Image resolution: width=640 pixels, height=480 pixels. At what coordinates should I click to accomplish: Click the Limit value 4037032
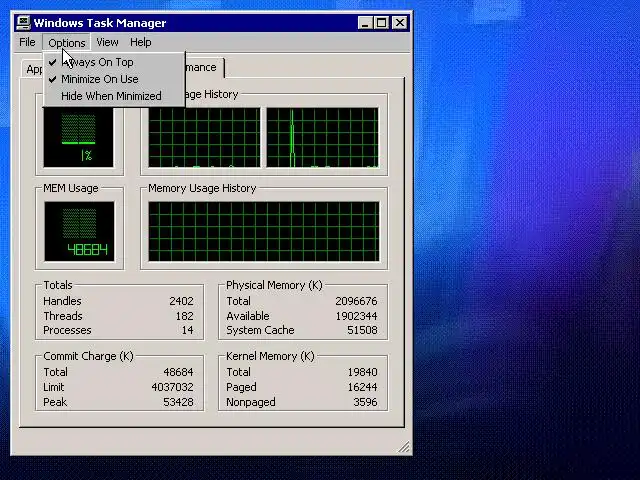pyautogui.click(x=172, y=387)
